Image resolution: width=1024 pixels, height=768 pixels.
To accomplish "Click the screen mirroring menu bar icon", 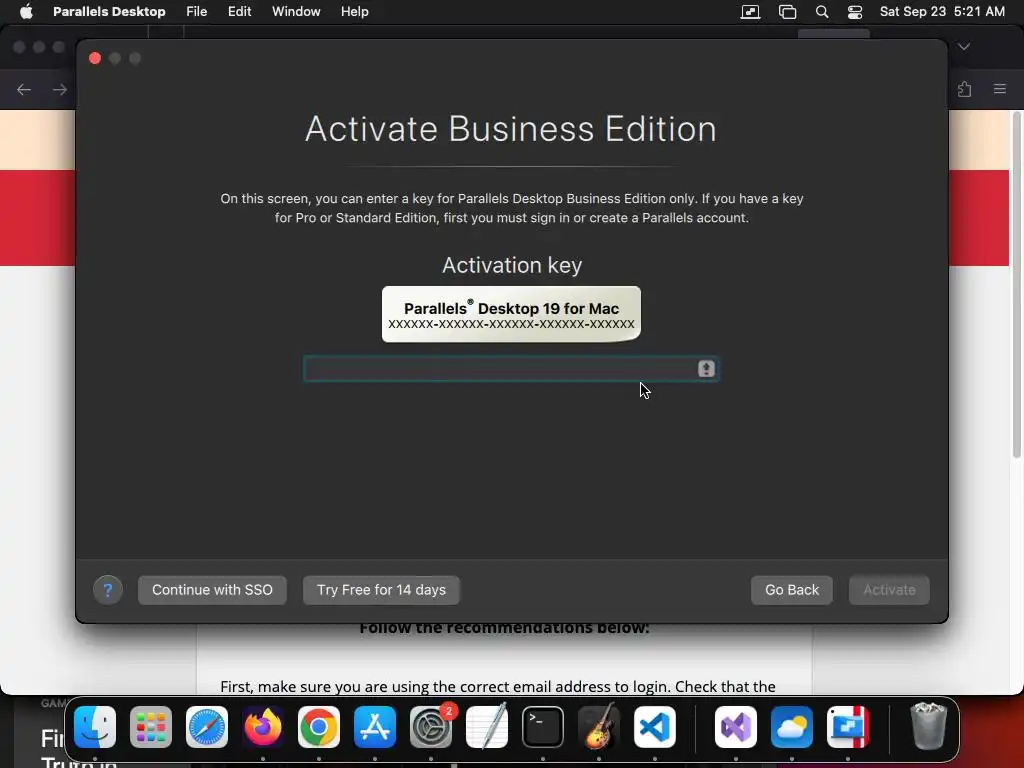I will click(x=750, y=12).
